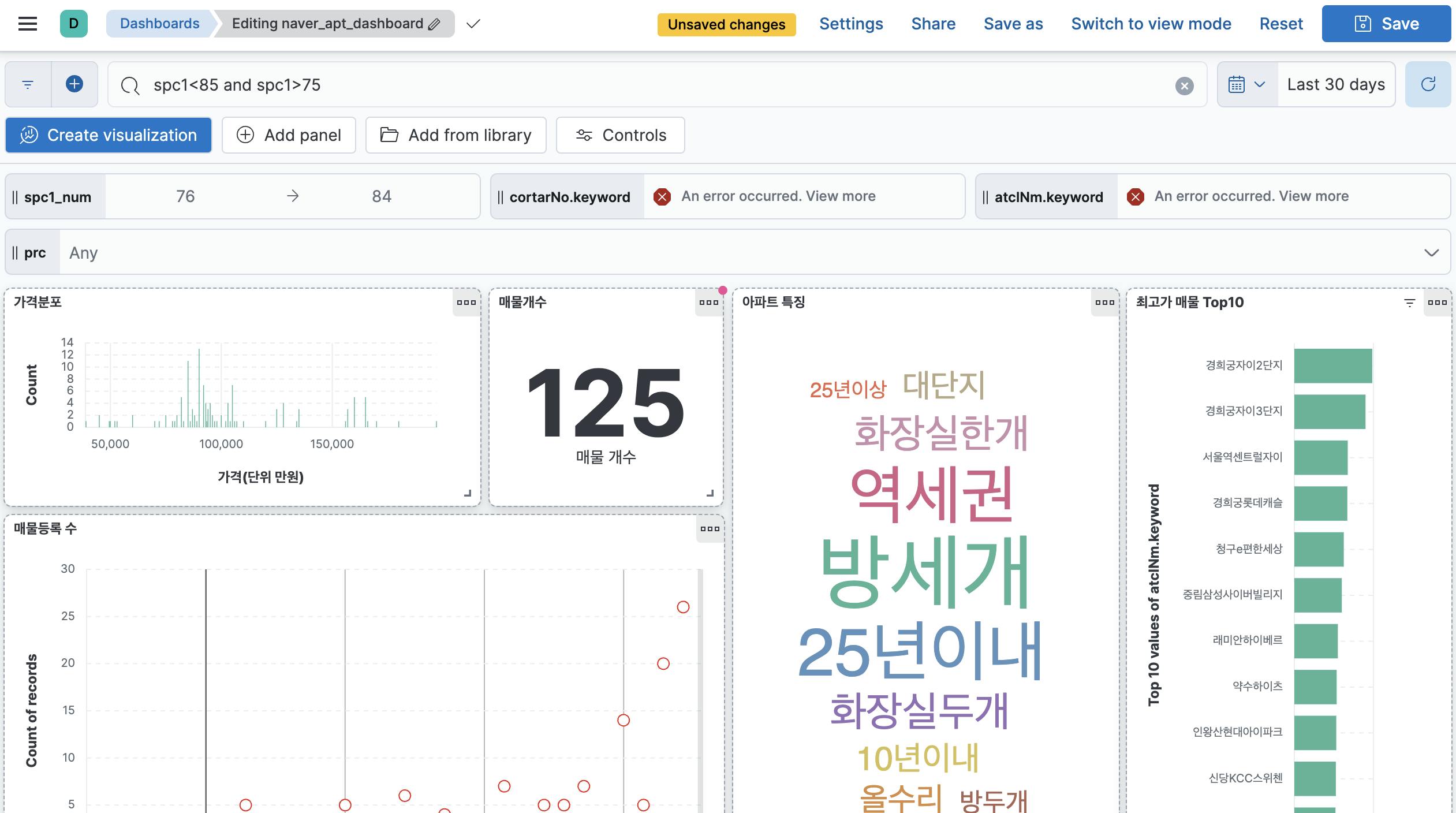The width and height of the screenshot is (1456, 813).
Task: Click into the query search field
Action: pos(635,85)
